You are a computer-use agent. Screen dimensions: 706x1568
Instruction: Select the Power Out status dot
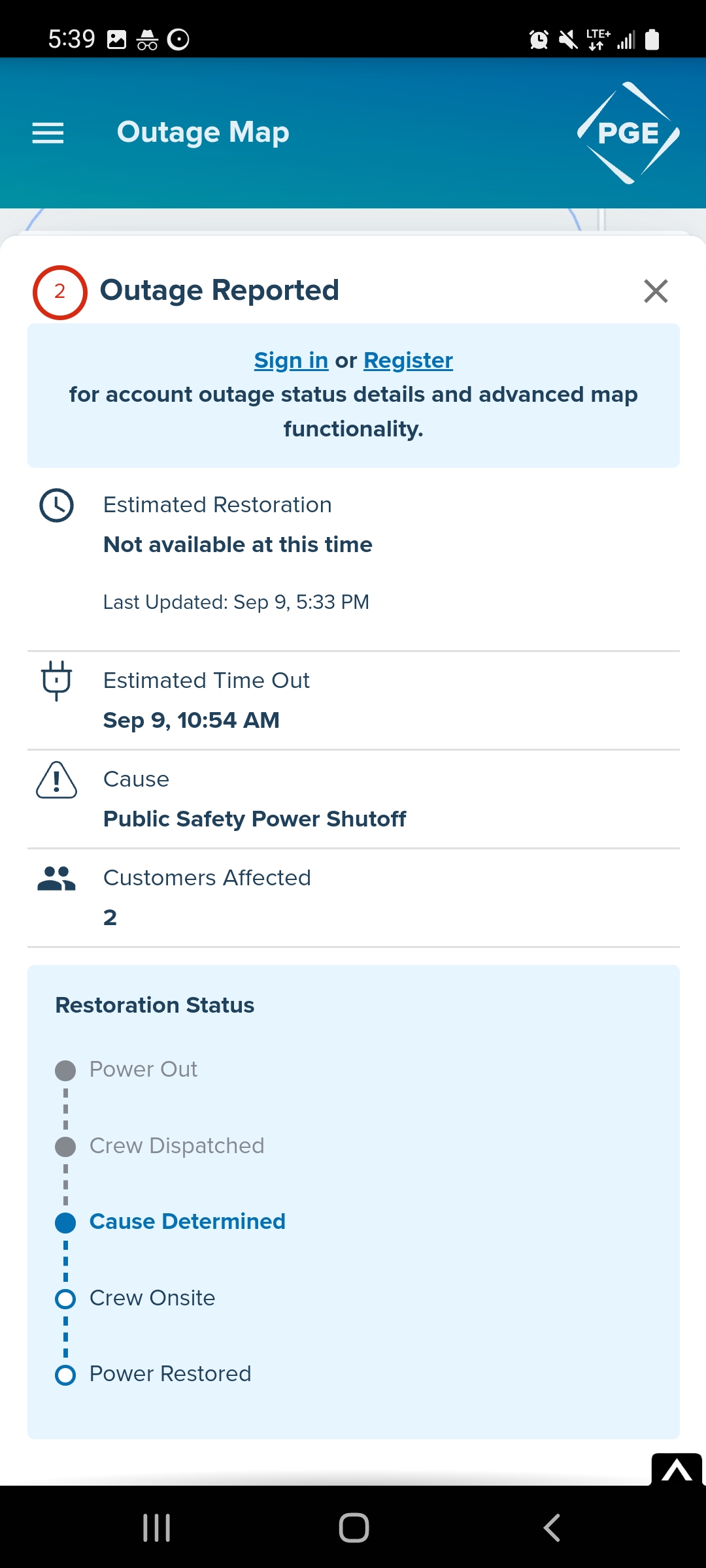[x=65, y=1070]
